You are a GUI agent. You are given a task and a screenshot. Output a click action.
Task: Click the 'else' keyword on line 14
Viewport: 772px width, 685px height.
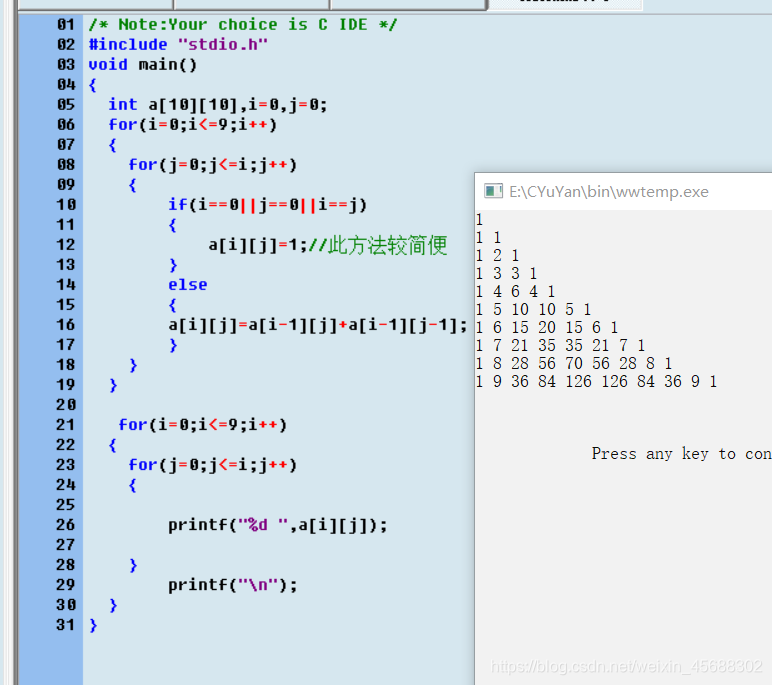coord(188,285)
